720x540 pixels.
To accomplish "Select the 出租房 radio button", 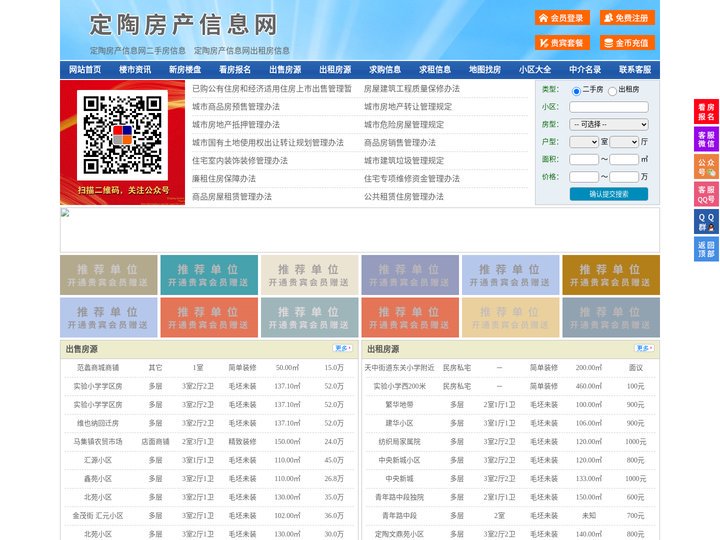I will [x=612, y=90].
